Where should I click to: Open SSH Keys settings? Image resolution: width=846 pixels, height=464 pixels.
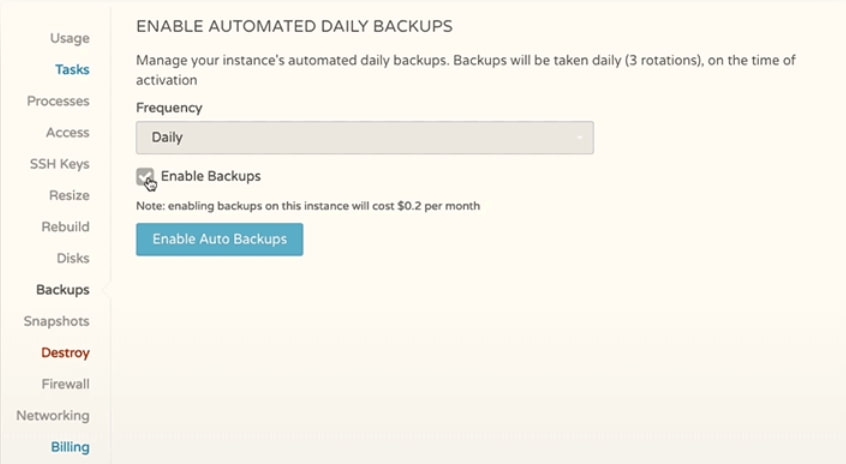pyautogui.click(x=59, y=164)
